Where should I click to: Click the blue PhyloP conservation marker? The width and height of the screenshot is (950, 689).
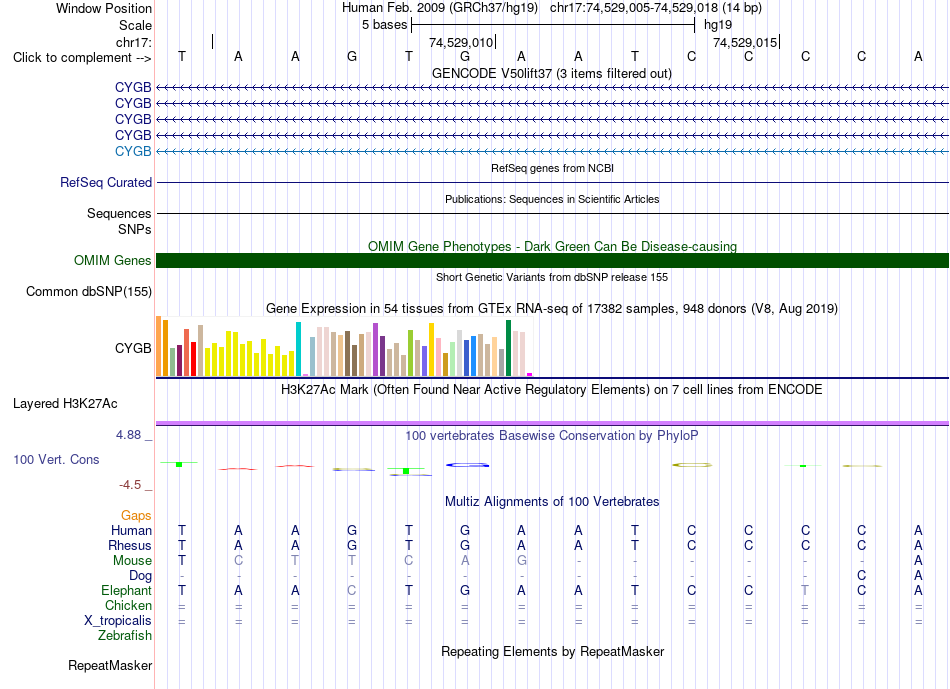[x=467, y=465]
